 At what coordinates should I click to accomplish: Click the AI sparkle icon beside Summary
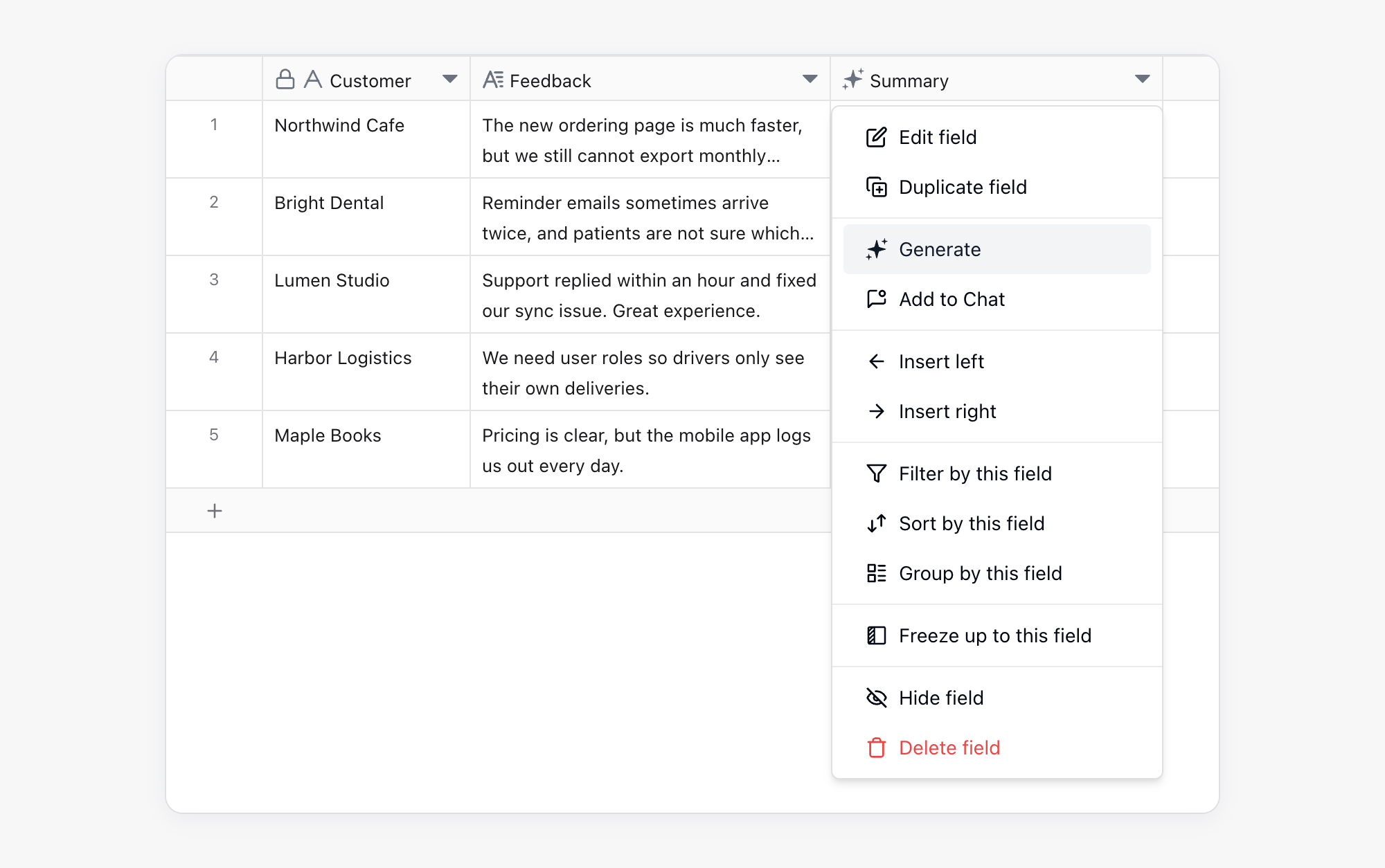click(853, 80)
